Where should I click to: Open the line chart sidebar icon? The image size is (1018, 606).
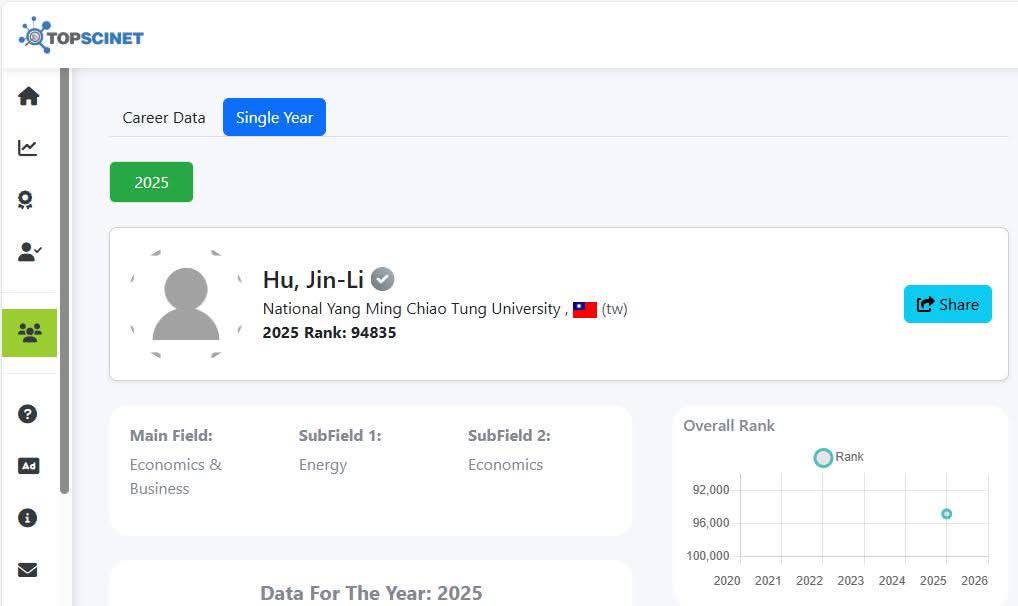pos(28,148)
